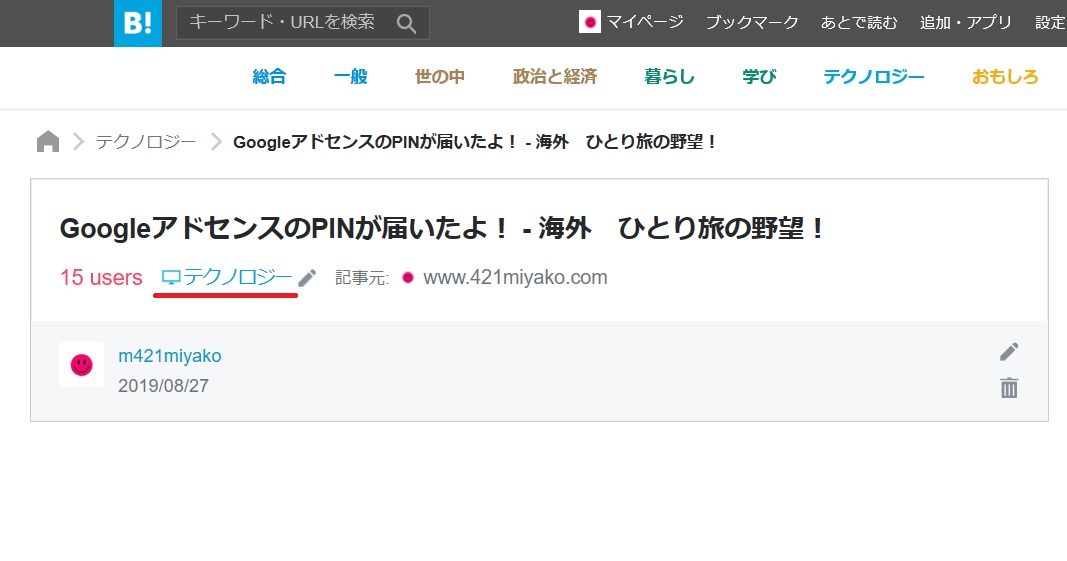Click the 2019/08/27 bookmark date

click(163, 385)
